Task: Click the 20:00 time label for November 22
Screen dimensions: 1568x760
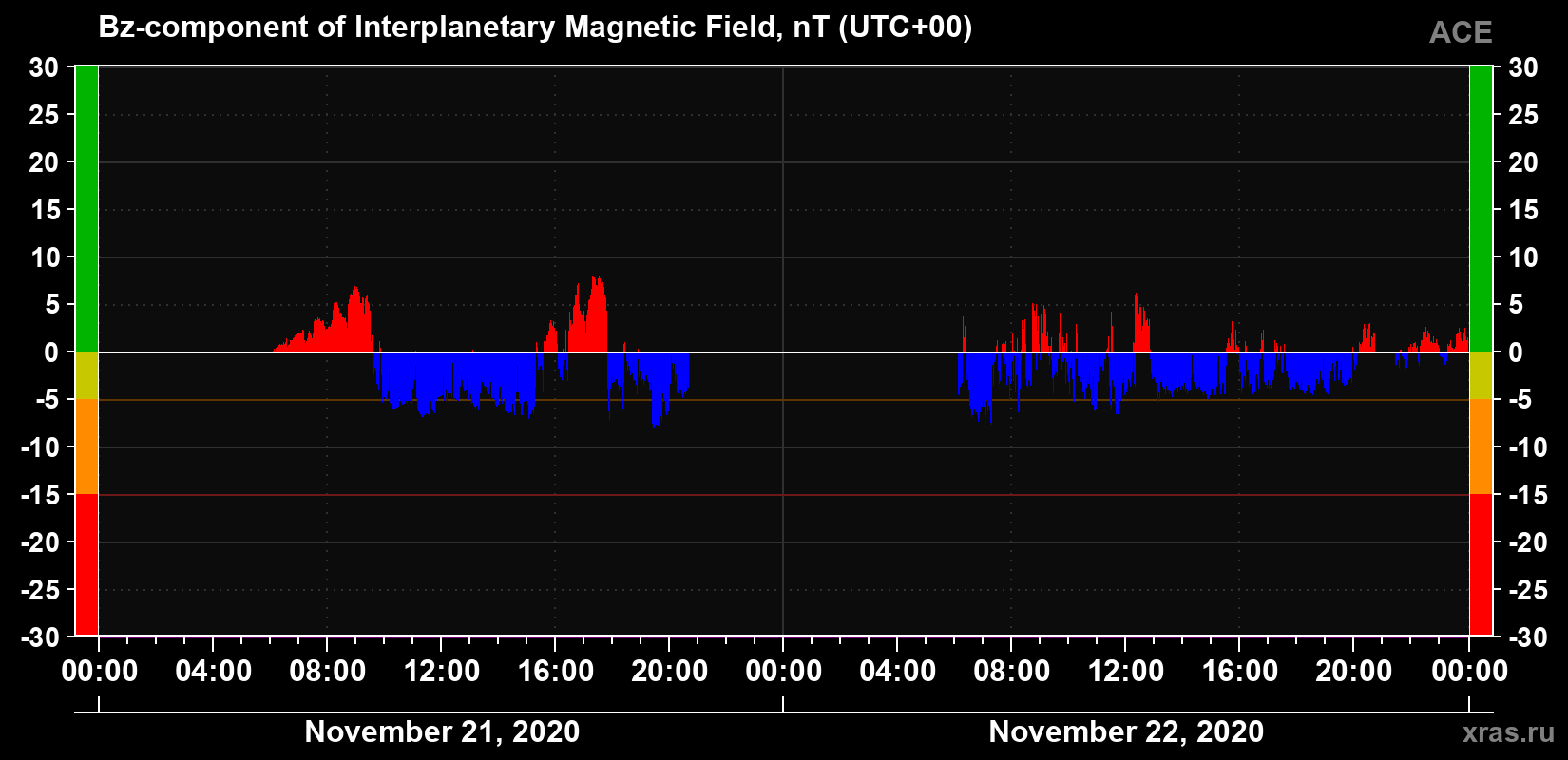Action: (1353, 672)
